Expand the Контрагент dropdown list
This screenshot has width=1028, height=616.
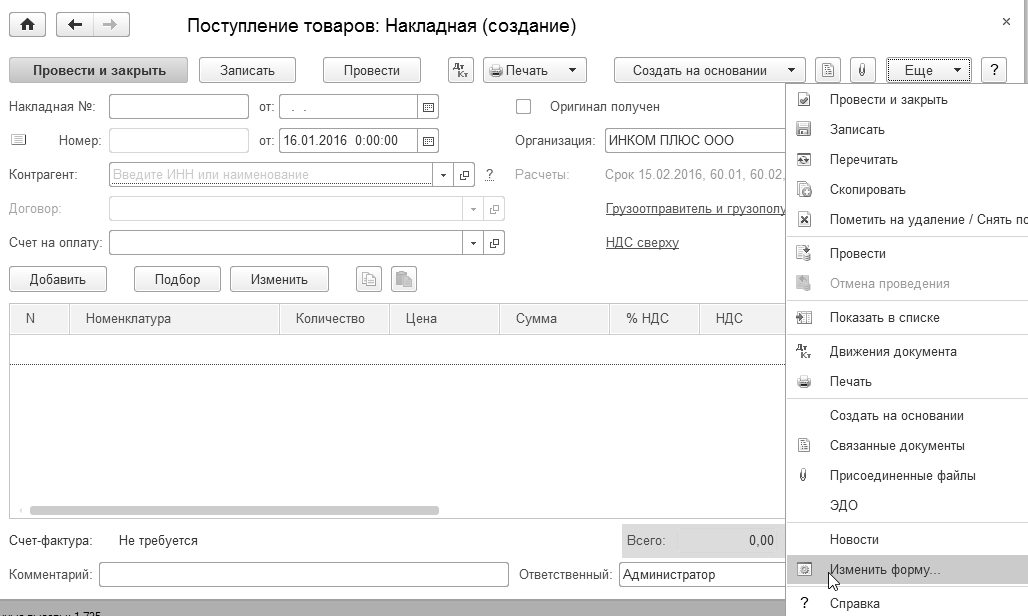coord(443,175)
